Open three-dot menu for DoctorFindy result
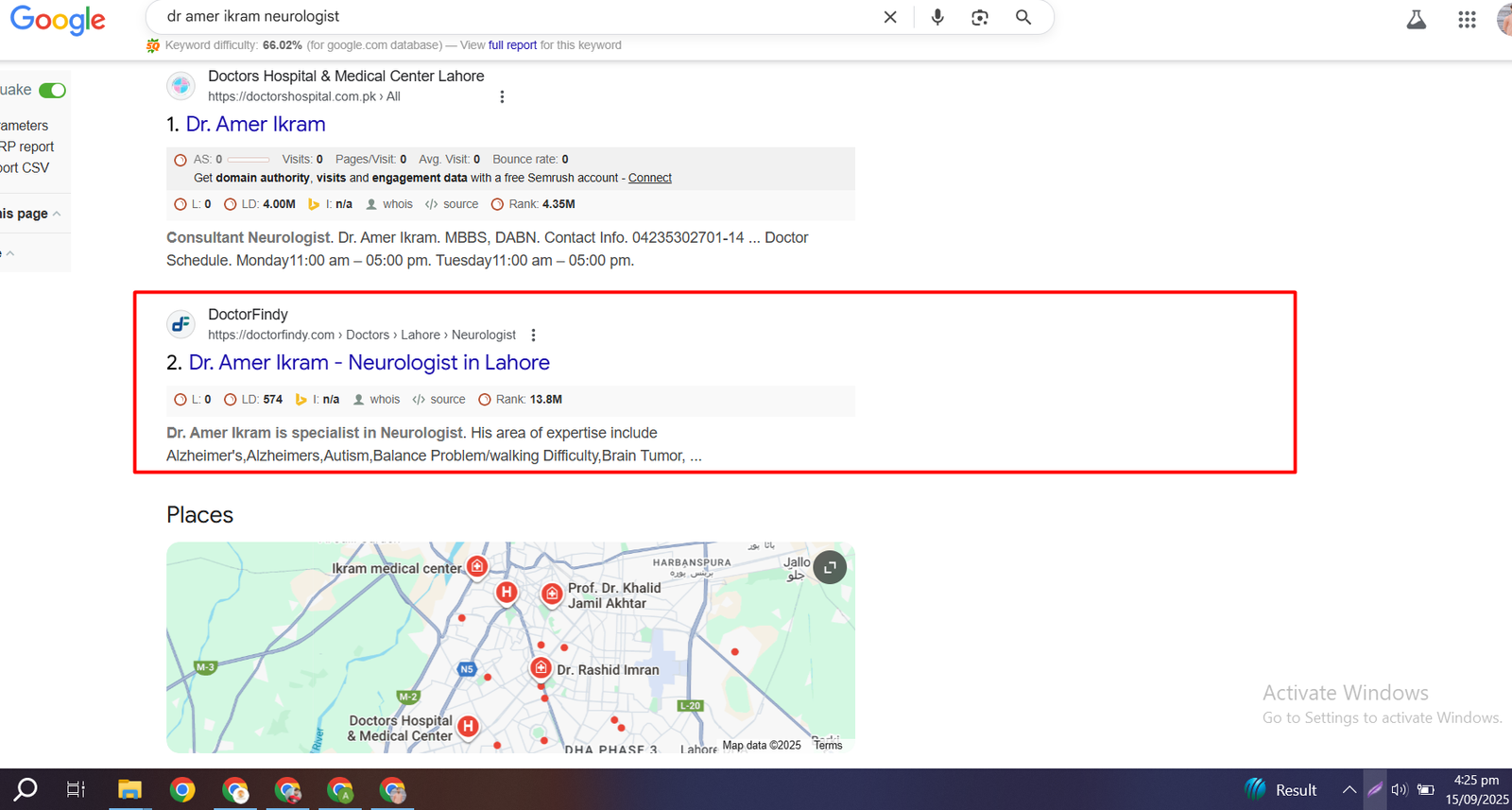The image size is (1512, 810). (x=534, y=336)
